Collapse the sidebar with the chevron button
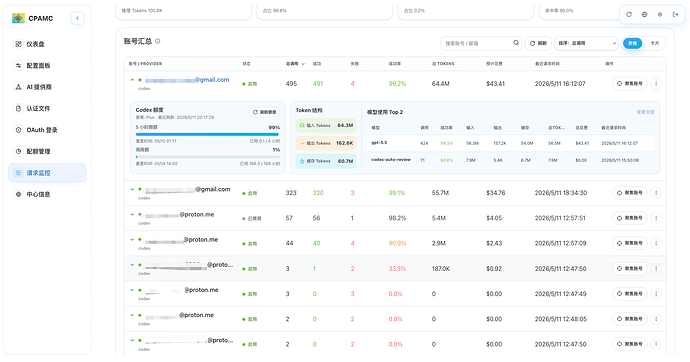This screenshot has height=362, width=690. point(77,18)
